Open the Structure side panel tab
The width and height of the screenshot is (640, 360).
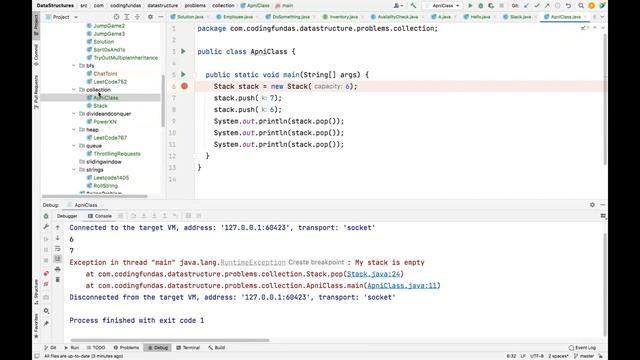click(36, 292)
